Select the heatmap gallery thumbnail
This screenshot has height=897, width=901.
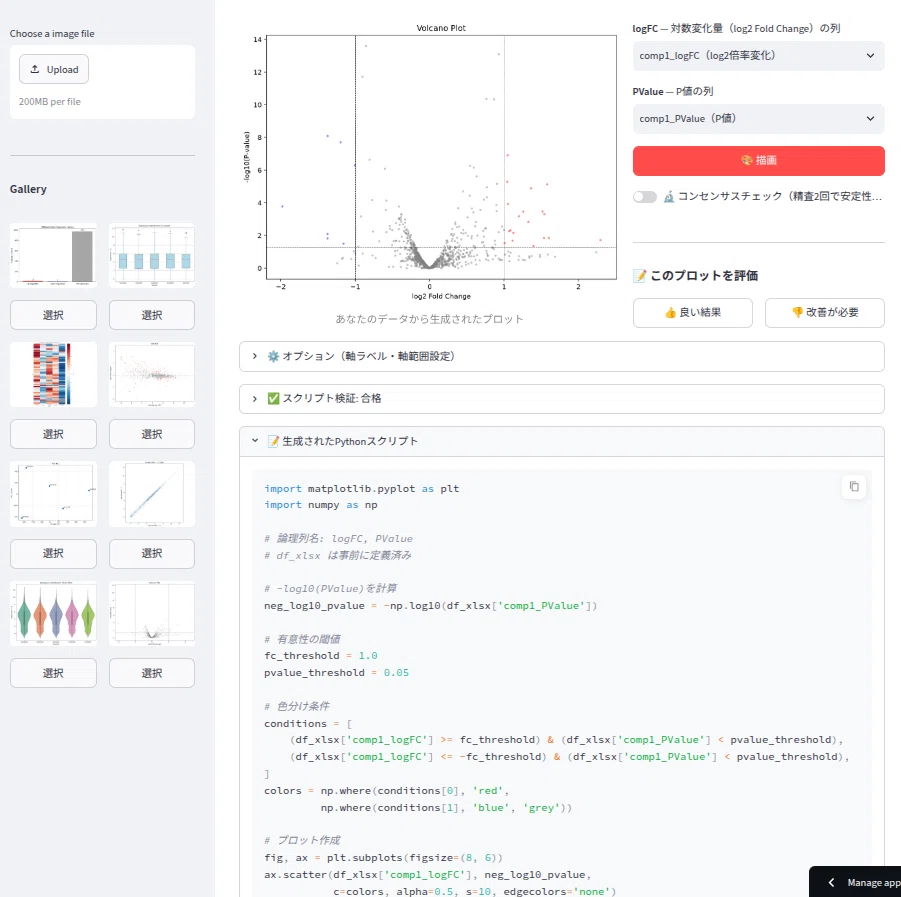[x=53, y=374]
